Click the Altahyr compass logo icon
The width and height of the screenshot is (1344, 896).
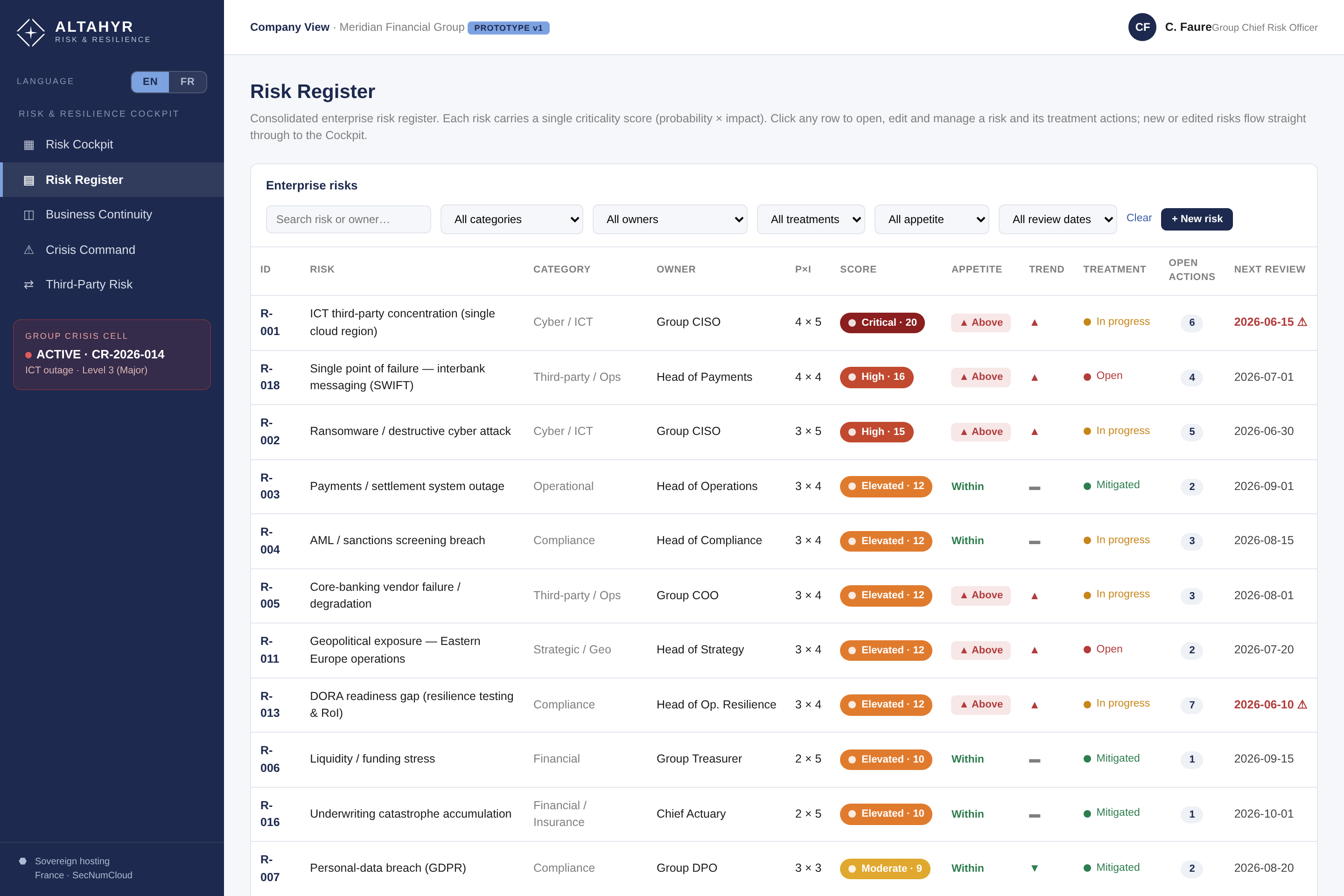coord(31,33)
